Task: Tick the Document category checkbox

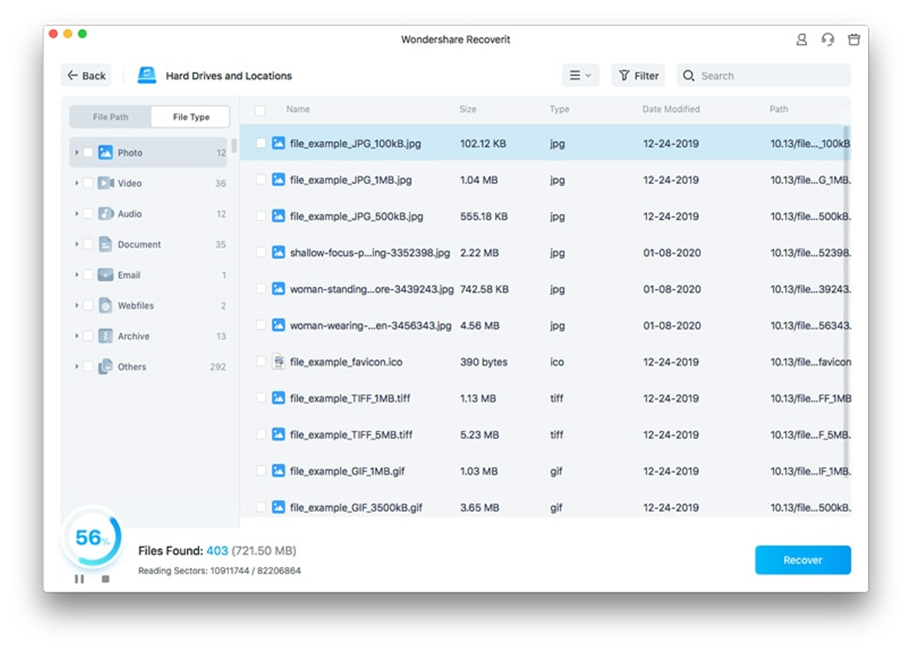Action: 88,244
